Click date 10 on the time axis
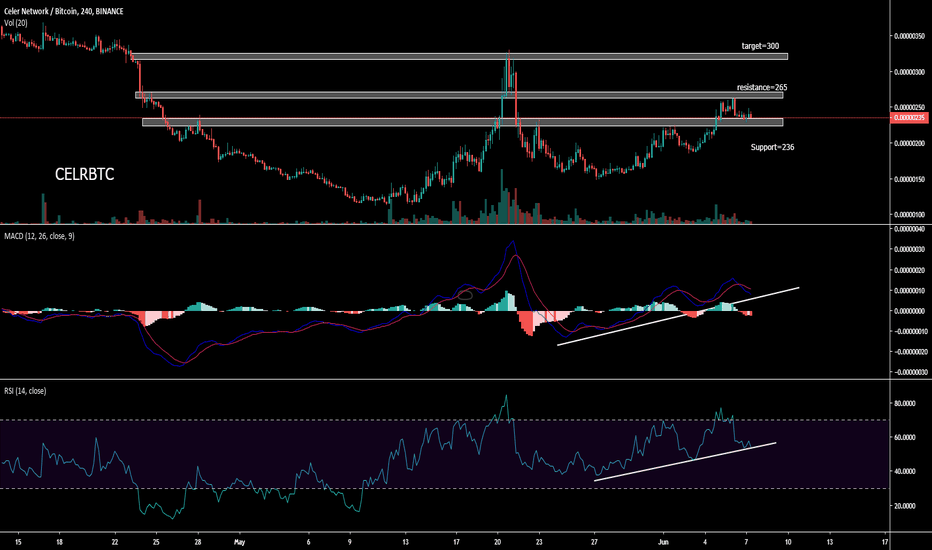 coord(788,542)
